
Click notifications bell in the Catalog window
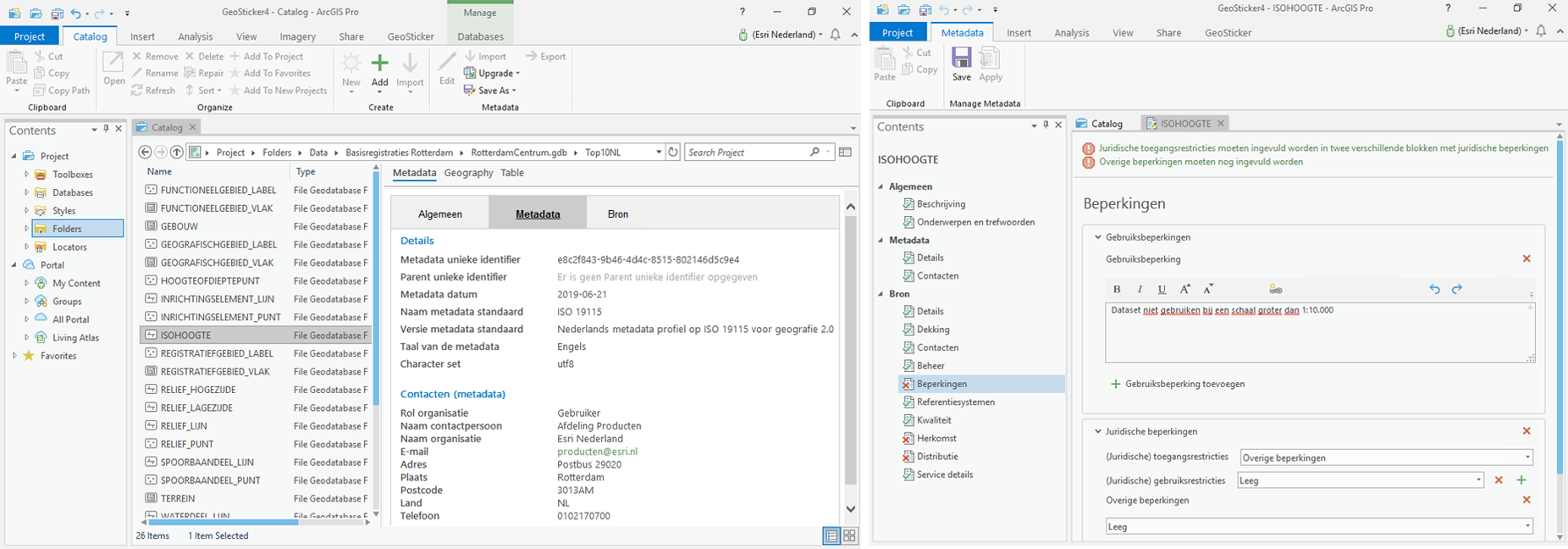(x=836, y=35)
